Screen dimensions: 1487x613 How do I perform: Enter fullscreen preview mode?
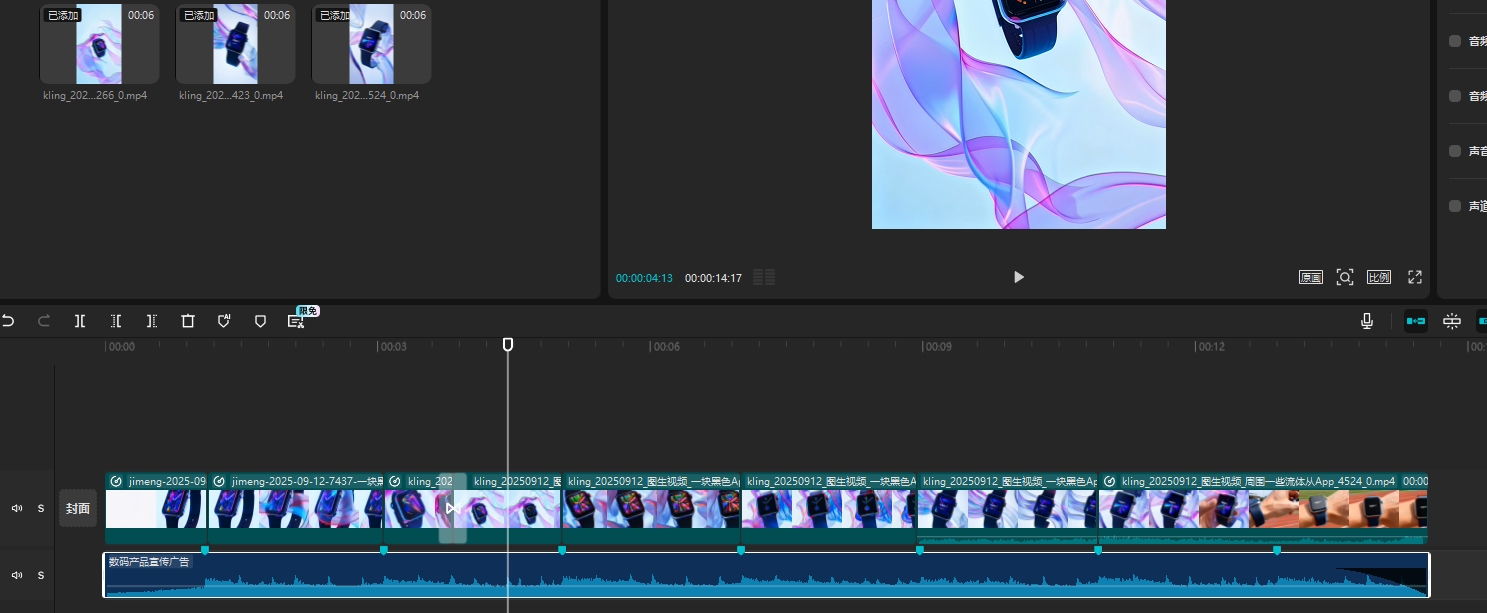click(1415, 277)
